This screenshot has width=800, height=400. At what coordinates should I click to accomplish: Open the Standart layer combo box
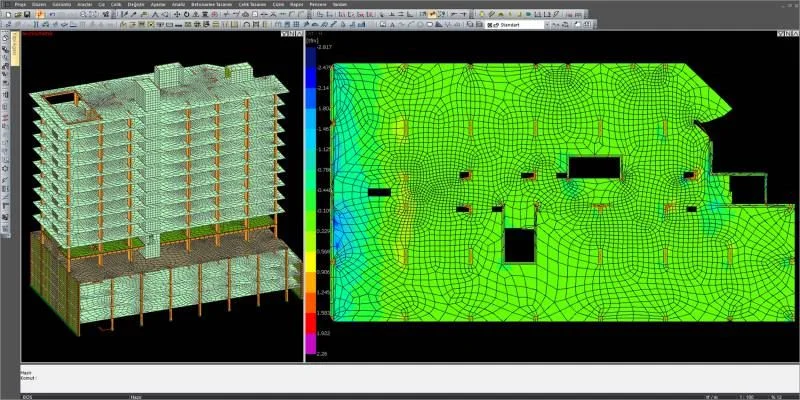coord(516,24)
